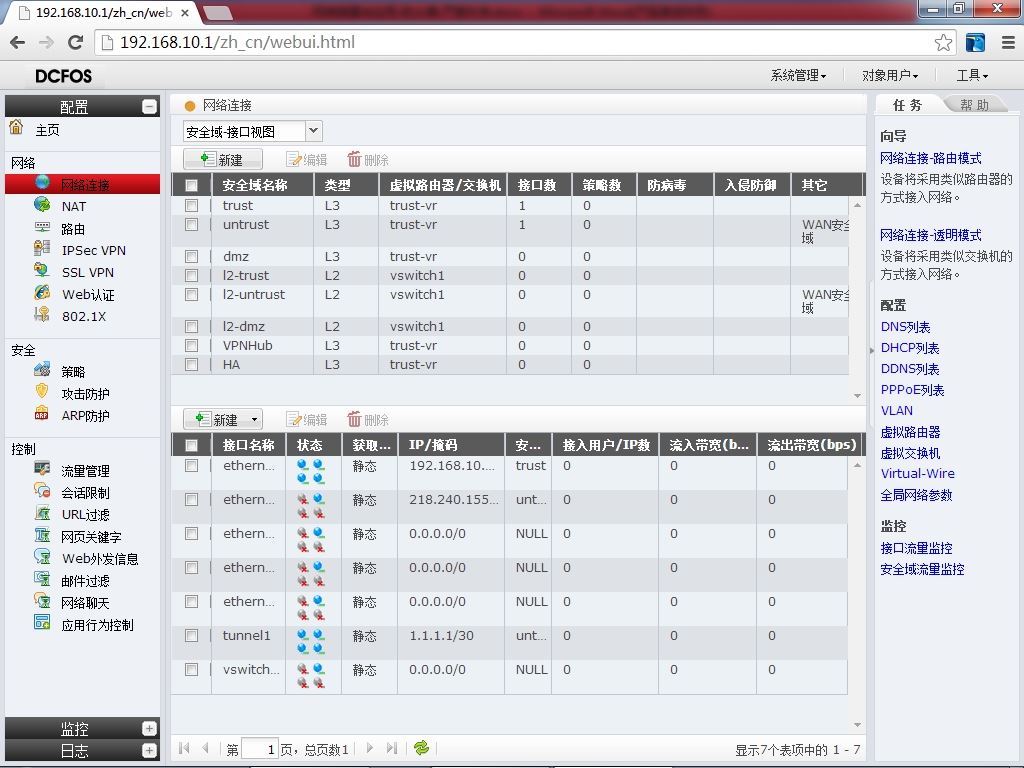Check the tunnel1 interface checkbox
Screen dimensions: 1024x768
pos(191,635)
